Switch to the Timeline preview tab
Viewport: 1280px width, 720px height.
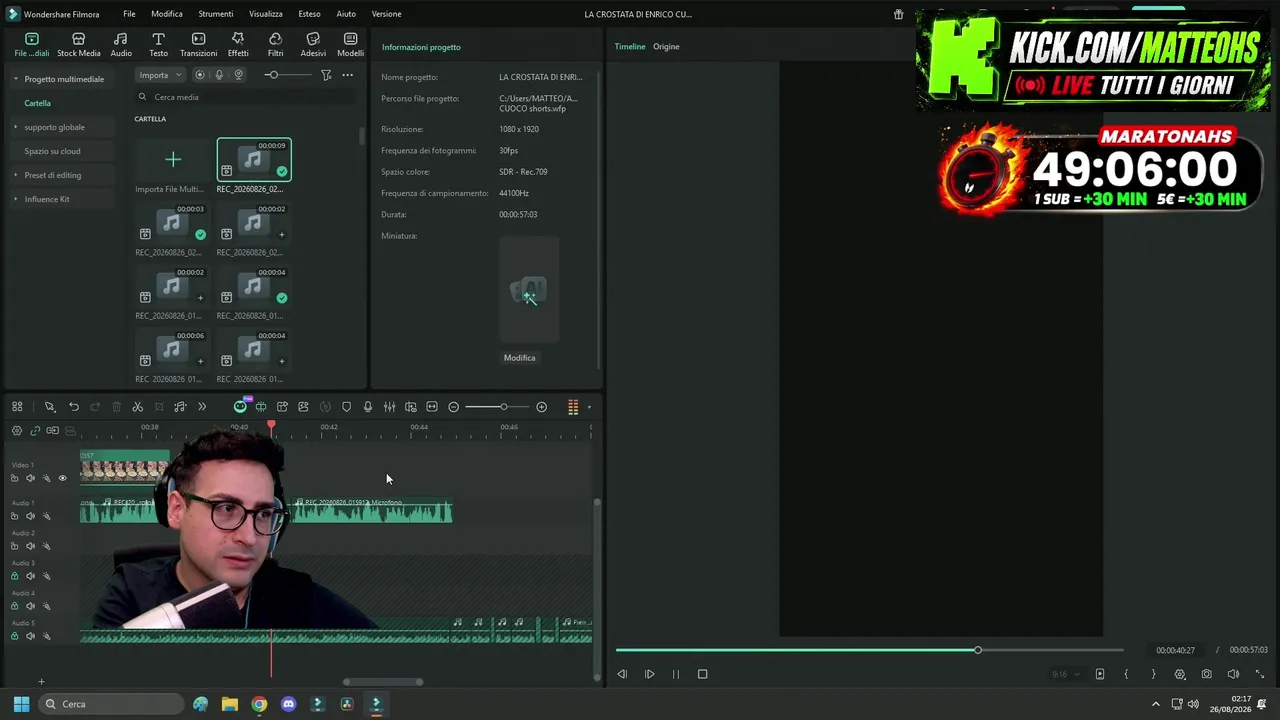(x=630, y=47)
